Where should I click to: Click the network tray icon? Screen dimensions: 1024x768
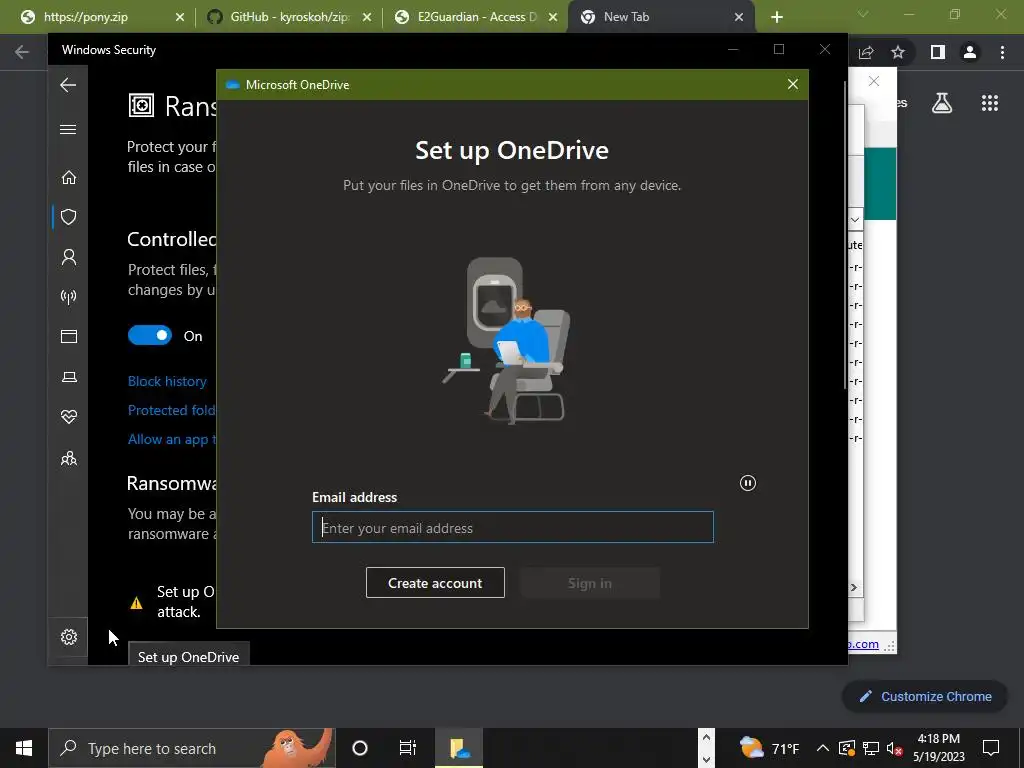click(871, 748)
